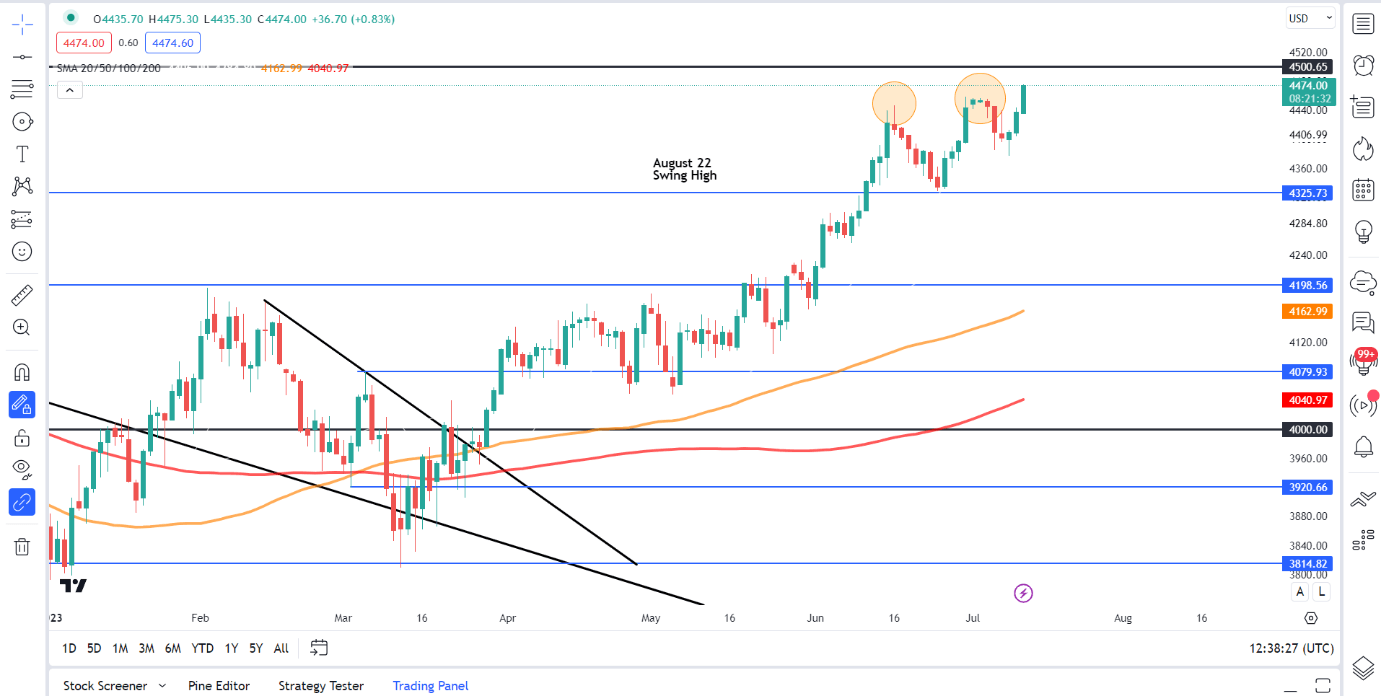Toggle hide all drawings eye icon
Image resolution: width=1381 pixels, height=696 pixels.
(x=22, y=468)
